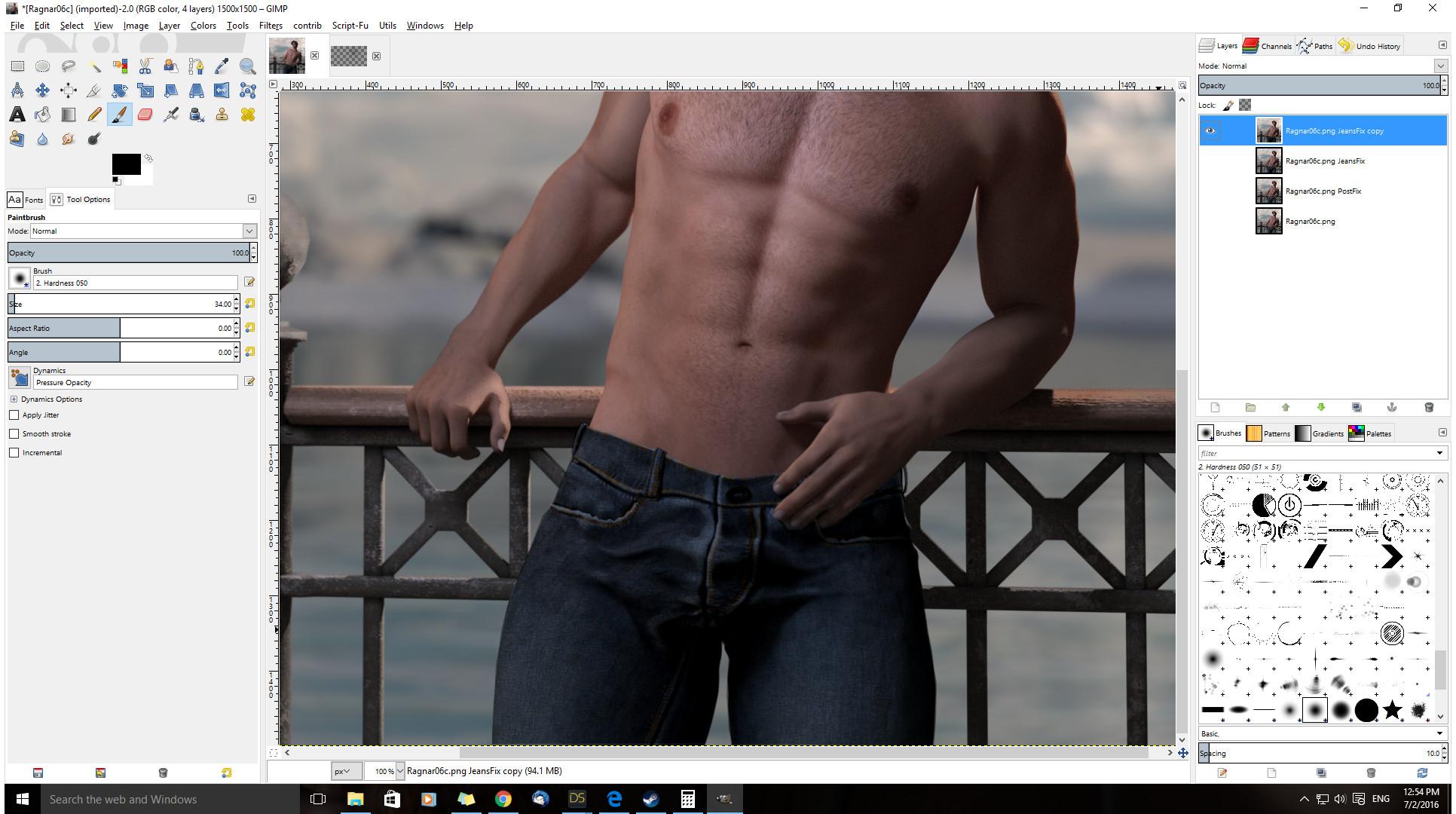Screen dimensions: 1456x814
Task: Select the Bucket Fill tool
Action: [x=43, y=115]
